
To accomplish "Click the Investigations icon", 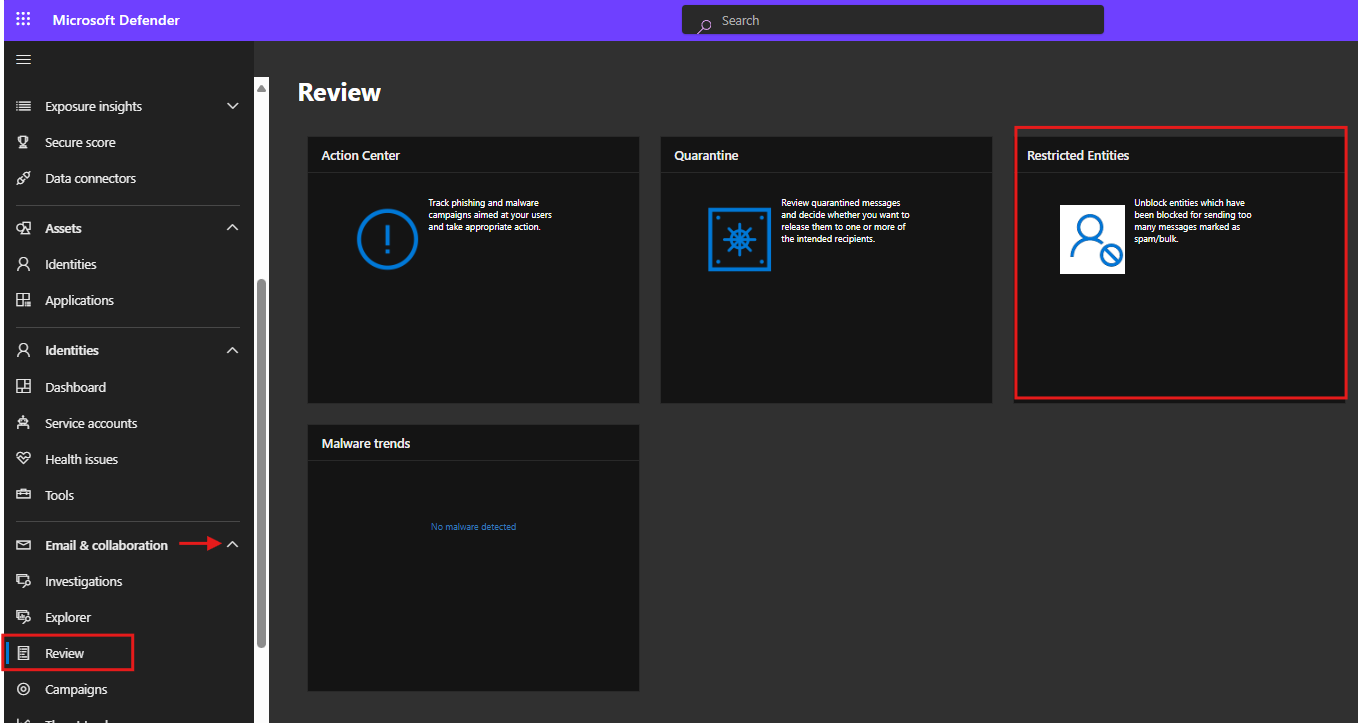I will [x=24, y=581].
